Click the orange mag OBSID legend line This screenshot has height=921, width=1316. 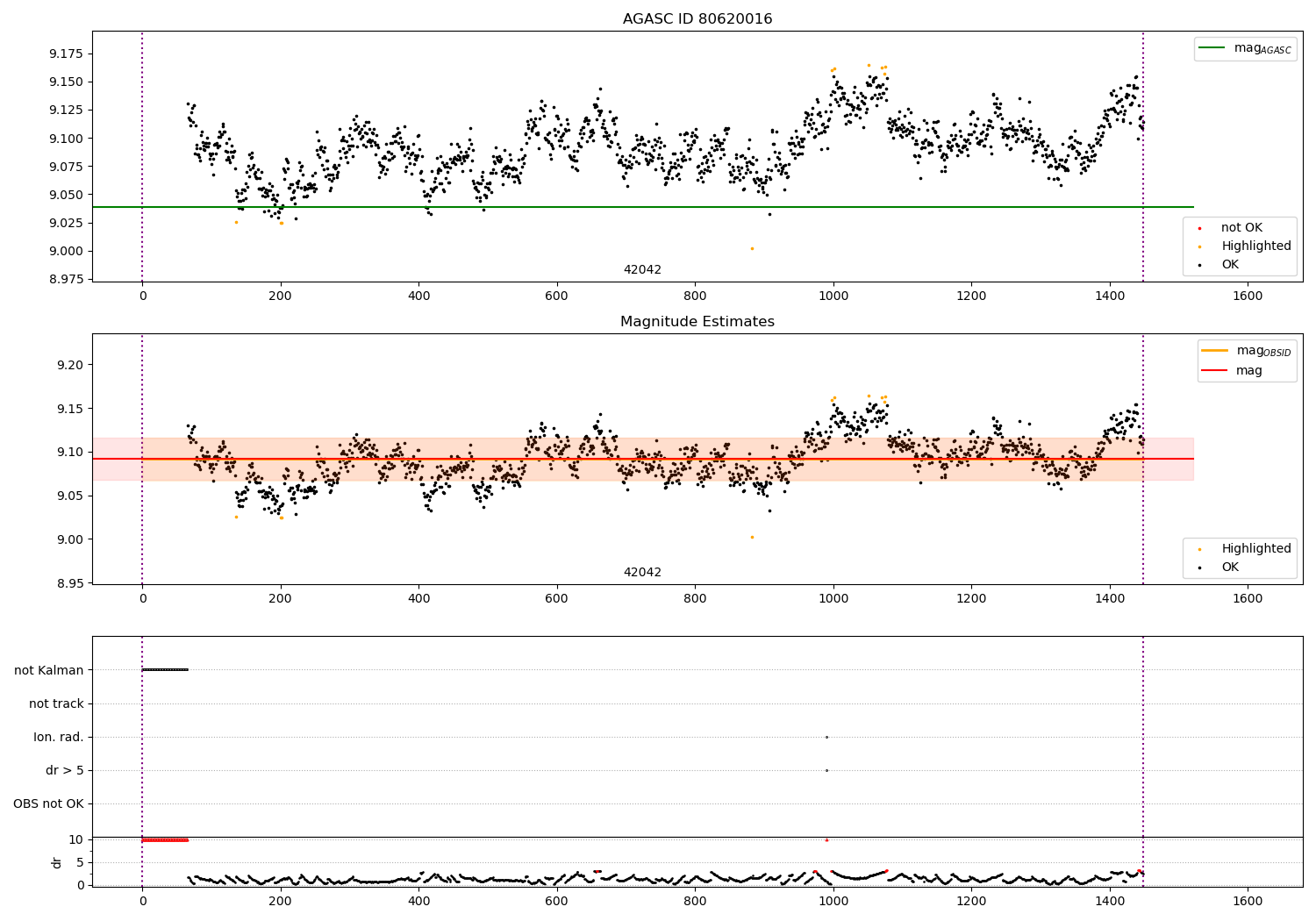click(1215, 351)
